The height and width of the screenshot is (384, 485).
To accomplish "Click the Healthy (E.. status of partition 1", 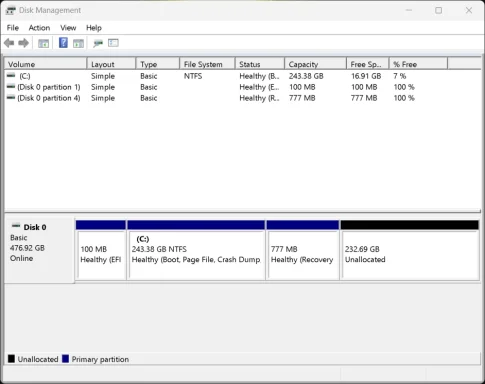I will click(x=259, y=87).
